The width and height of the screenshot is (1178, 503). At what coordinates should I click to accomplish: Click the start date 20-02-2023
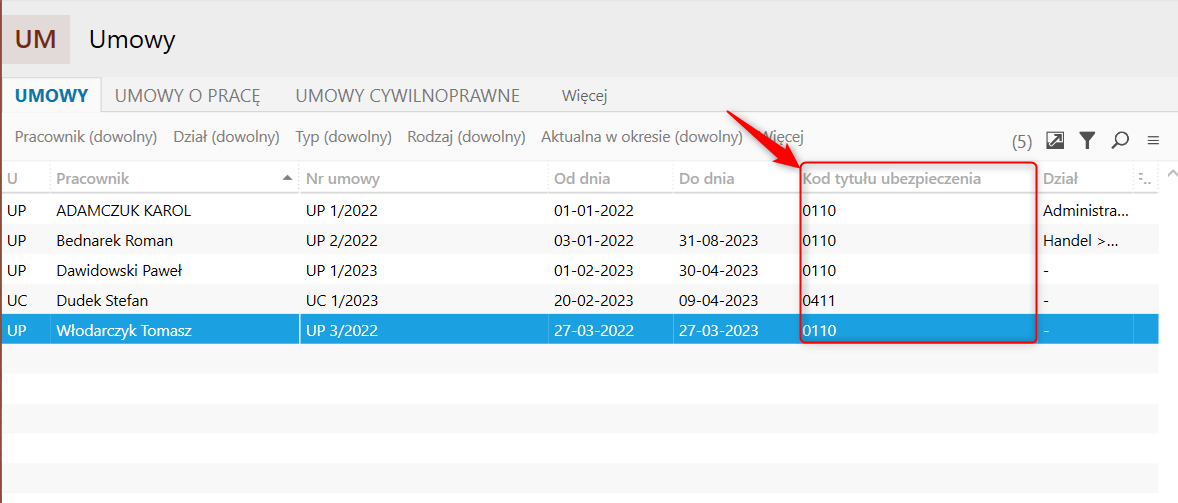(x=594, y=300)
